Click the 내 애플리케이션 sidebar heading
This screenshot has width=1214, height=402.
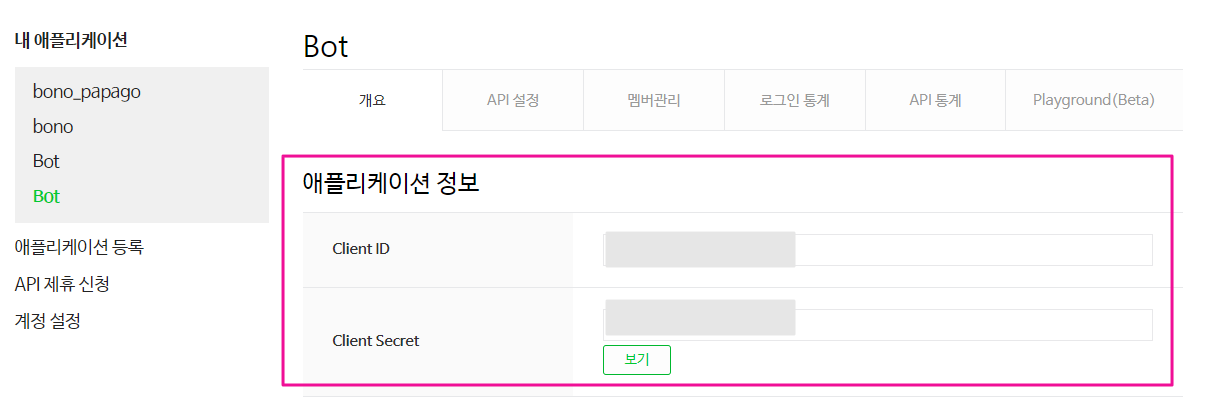71,41
